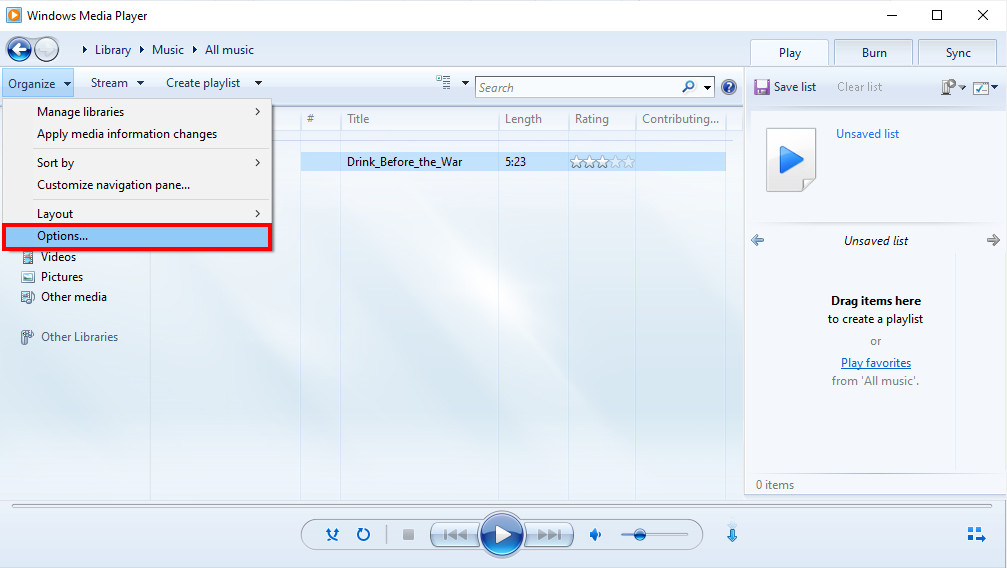Open the Organize dropdown menu
Image resolution: width=1007 pixels, height=568 pixels.
click(39, 84)
